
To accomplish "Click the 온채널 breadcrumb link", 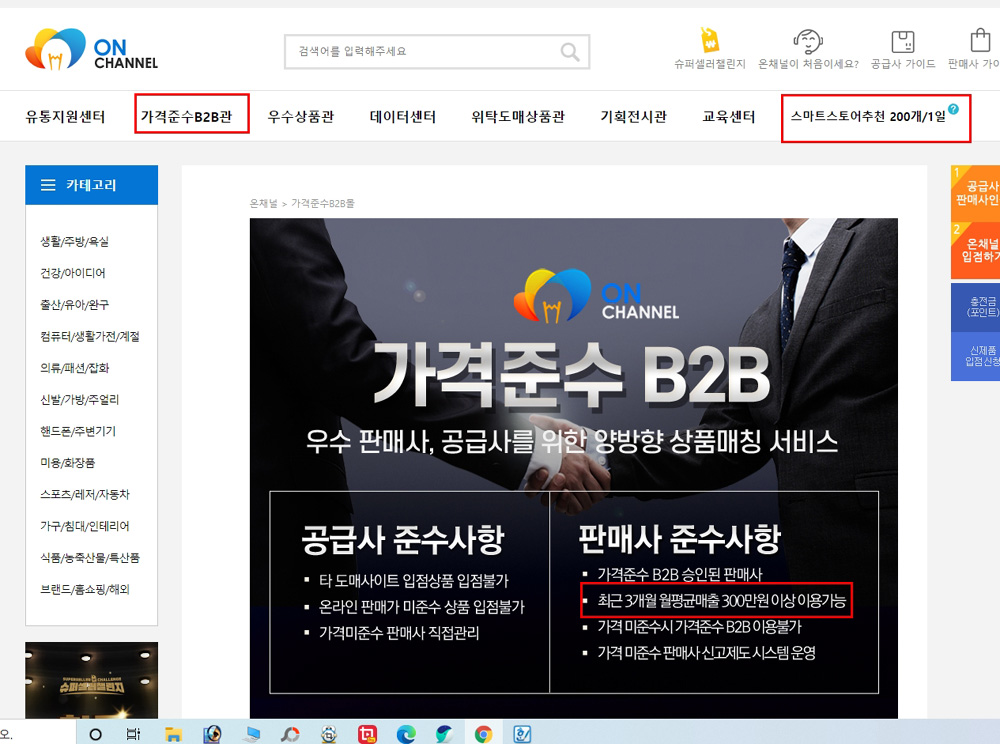I will click(263, 203).
